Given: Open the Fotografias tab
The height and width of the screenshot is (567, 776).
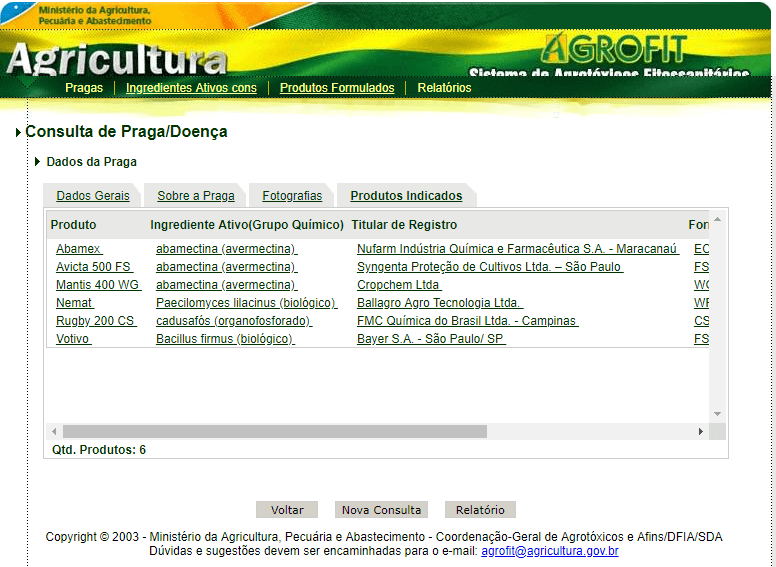Looking at the screenshot, I should point(292,196).
